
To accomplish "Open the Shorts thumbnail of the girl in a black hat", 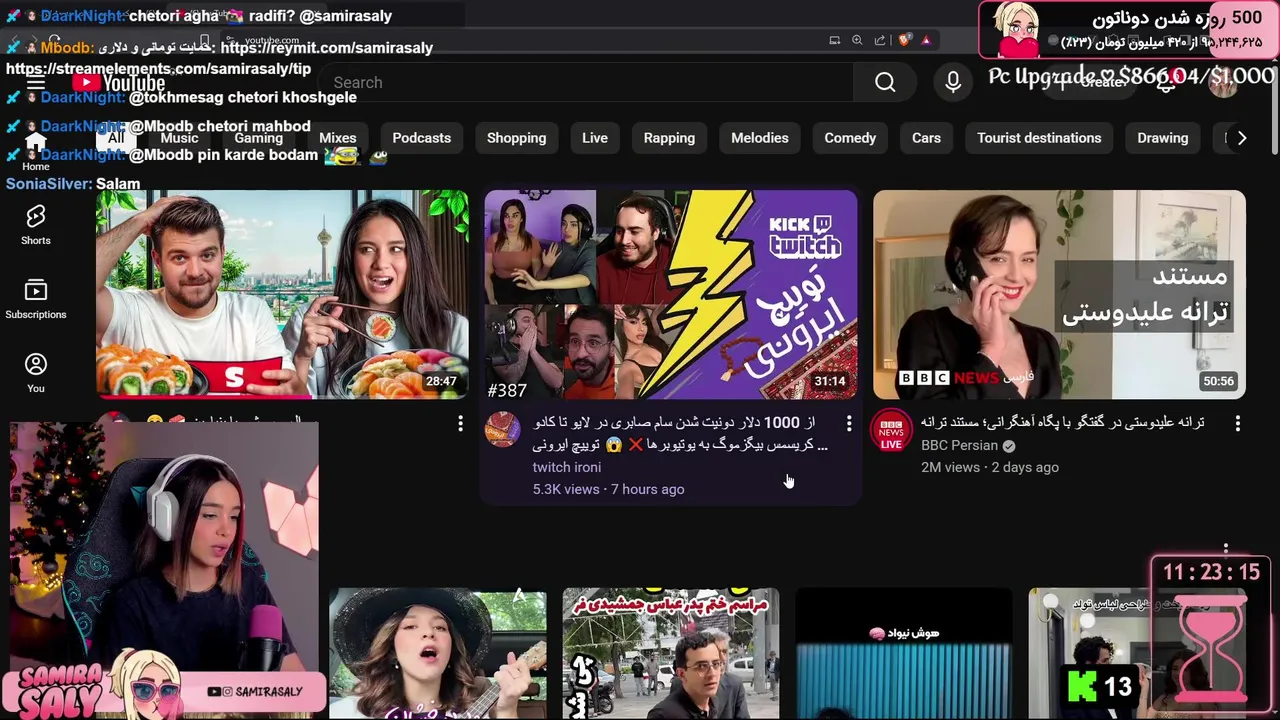I will (x=438, y=654).
